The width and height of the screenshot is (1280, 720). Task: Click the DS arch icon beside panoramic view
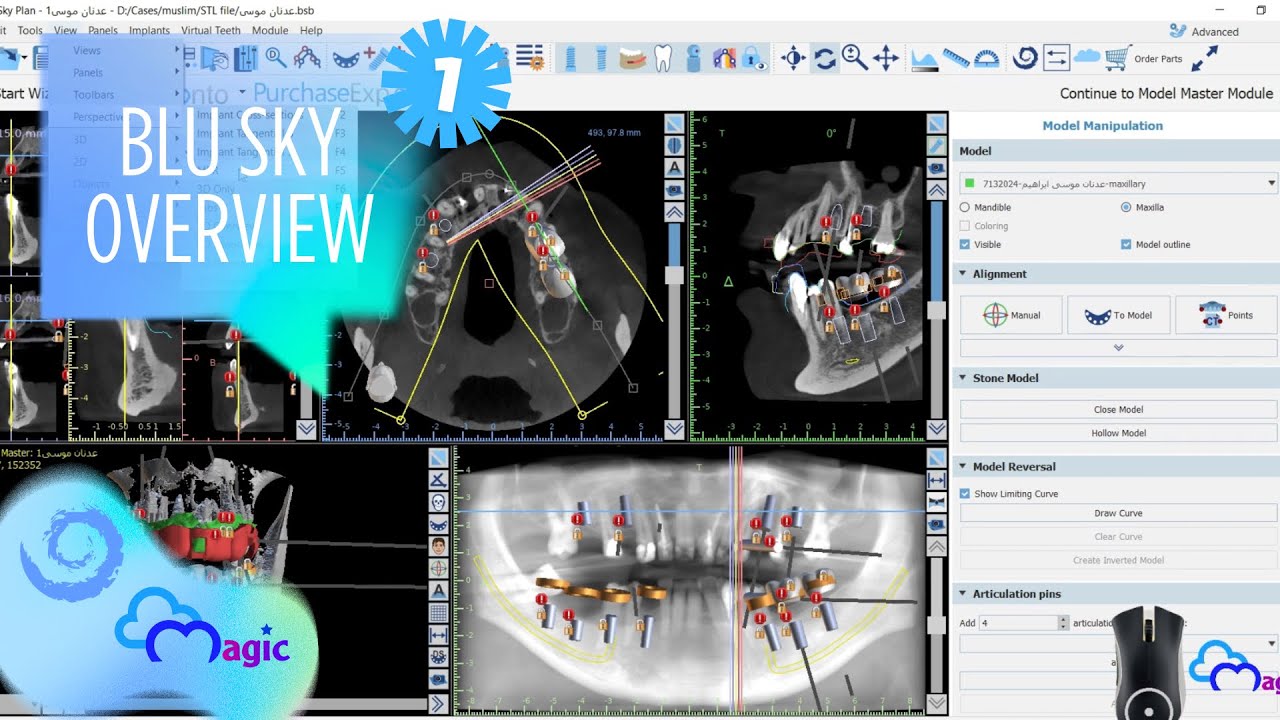[438, 656]
